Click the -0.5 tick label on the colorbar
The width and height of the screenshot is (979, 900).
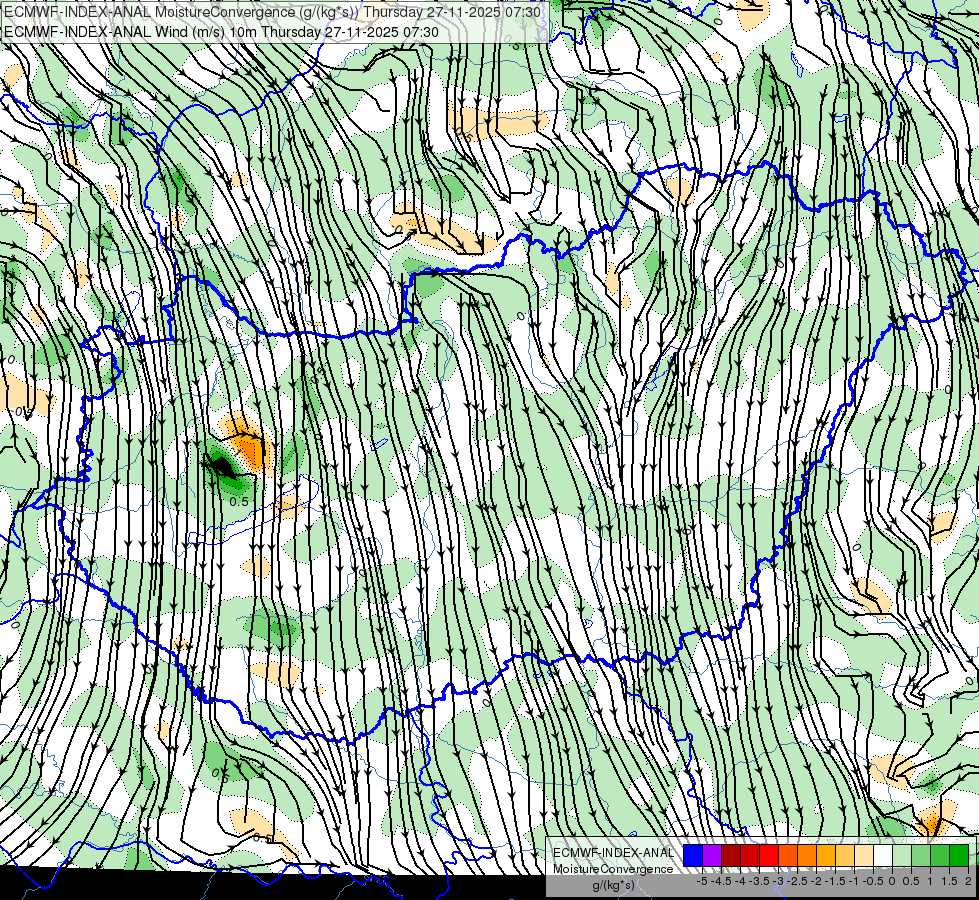tap(873, 881)
